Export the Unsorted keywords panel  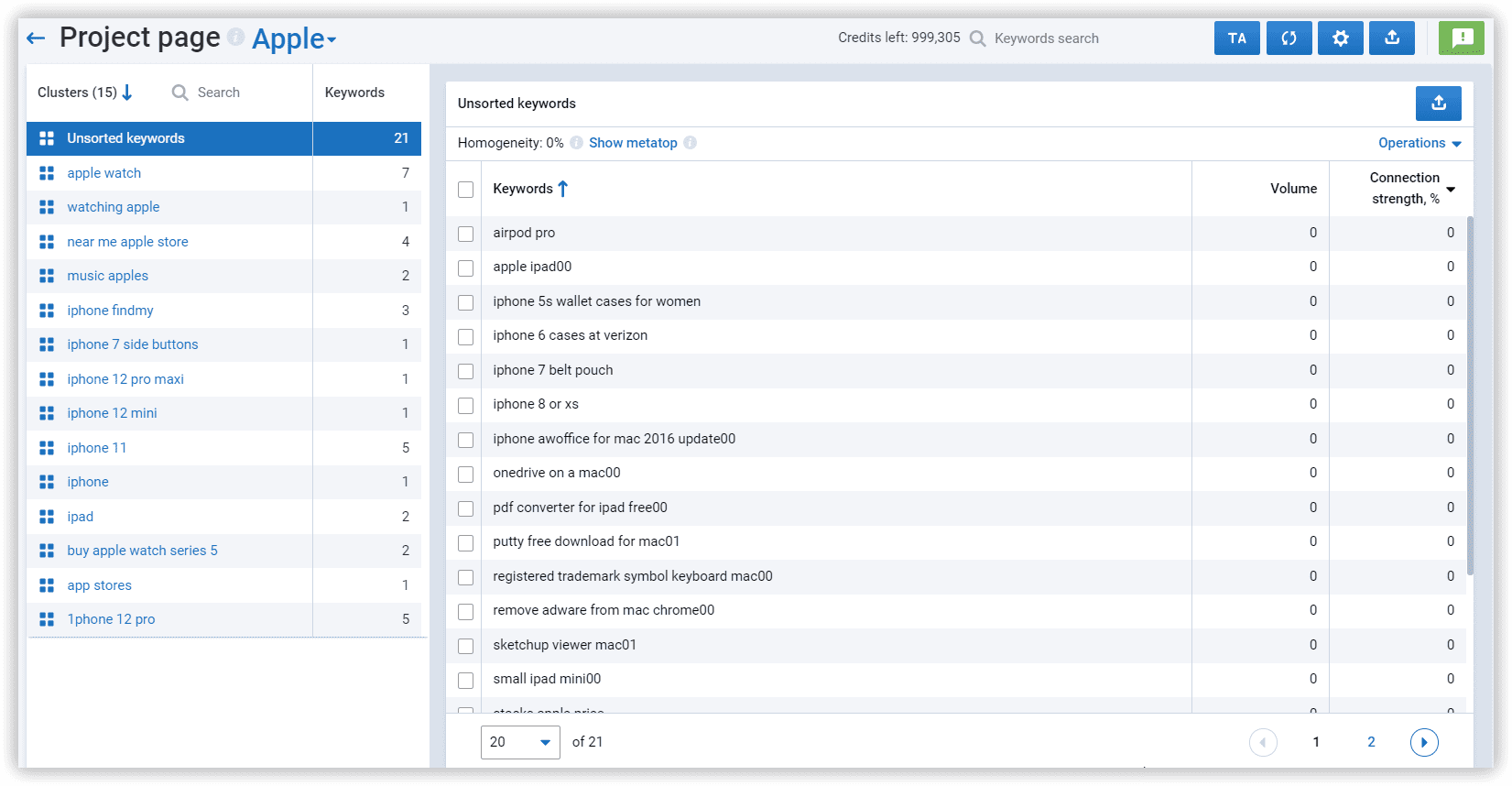(x=1438, y=104)
